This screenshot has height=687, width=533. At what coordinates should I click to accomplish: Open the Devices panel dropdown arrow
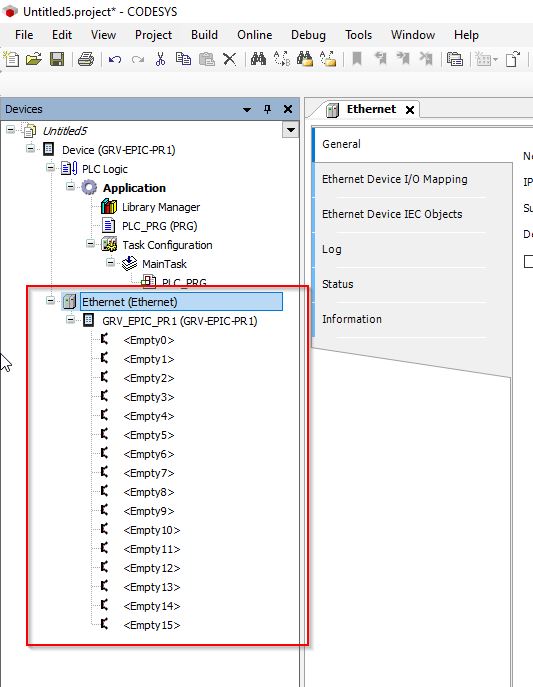247,110
